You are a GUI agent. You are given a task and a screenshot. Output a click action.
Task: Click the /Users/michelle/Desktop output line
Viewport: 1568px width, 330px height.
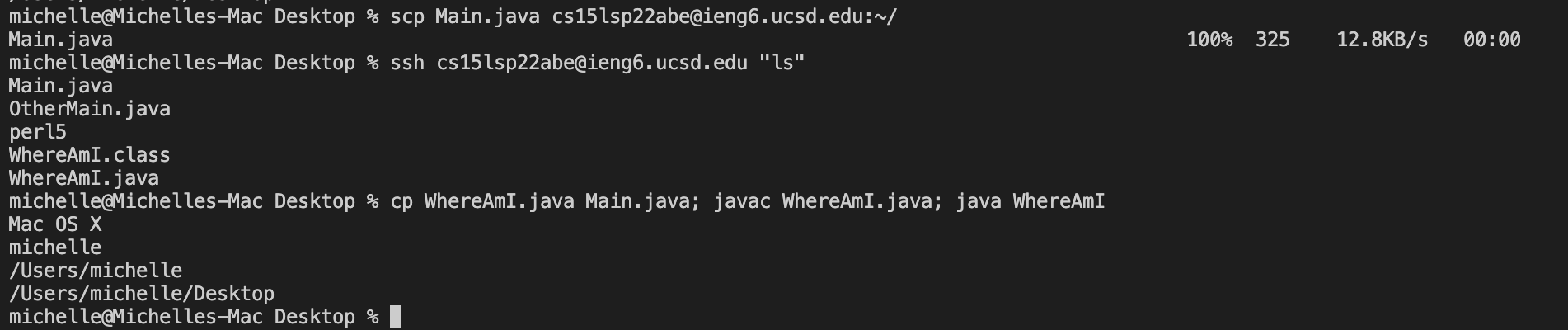[x=142, y=294]
